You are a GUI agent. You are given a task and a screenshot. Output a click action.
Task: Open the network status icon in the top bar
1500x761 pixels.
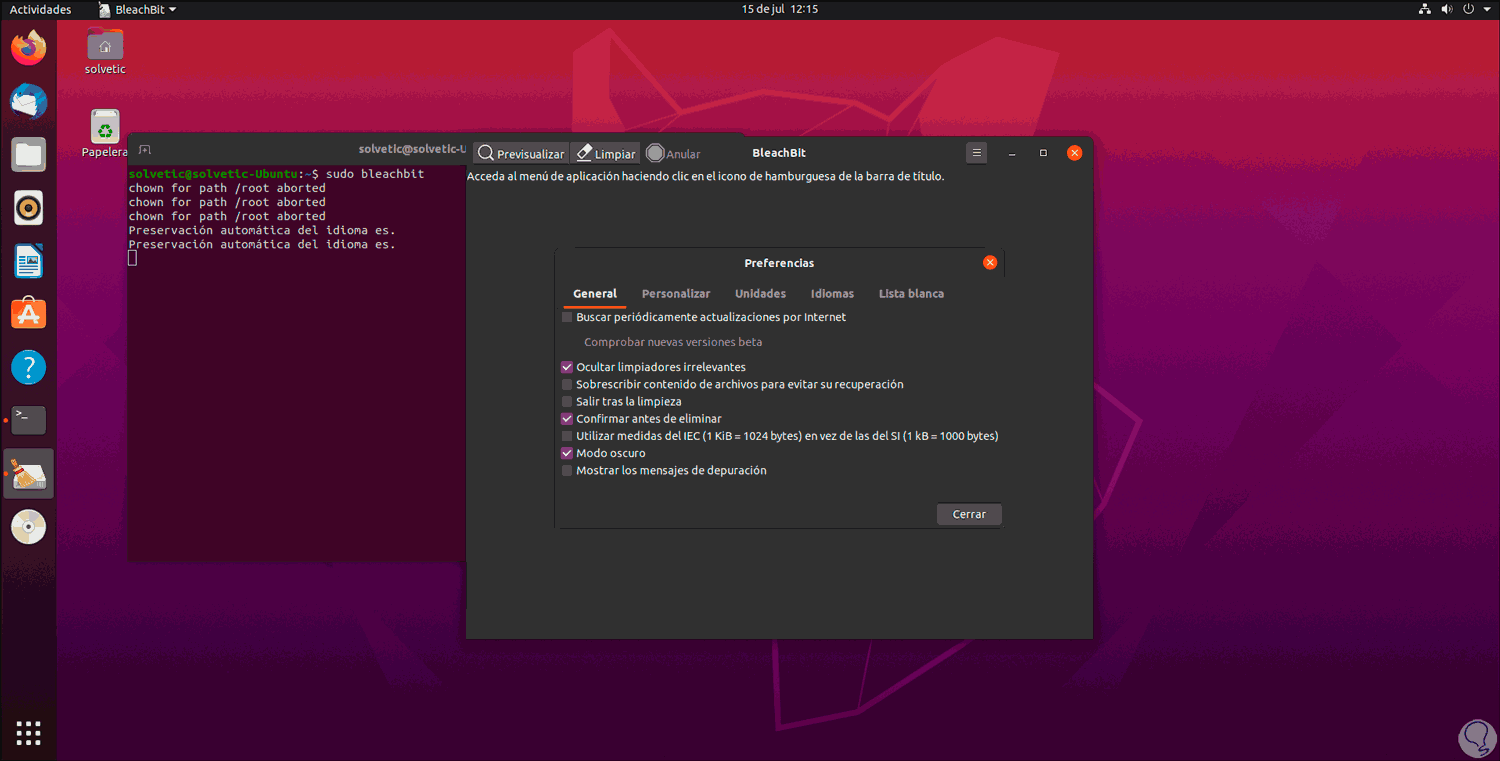[1425, 9]
